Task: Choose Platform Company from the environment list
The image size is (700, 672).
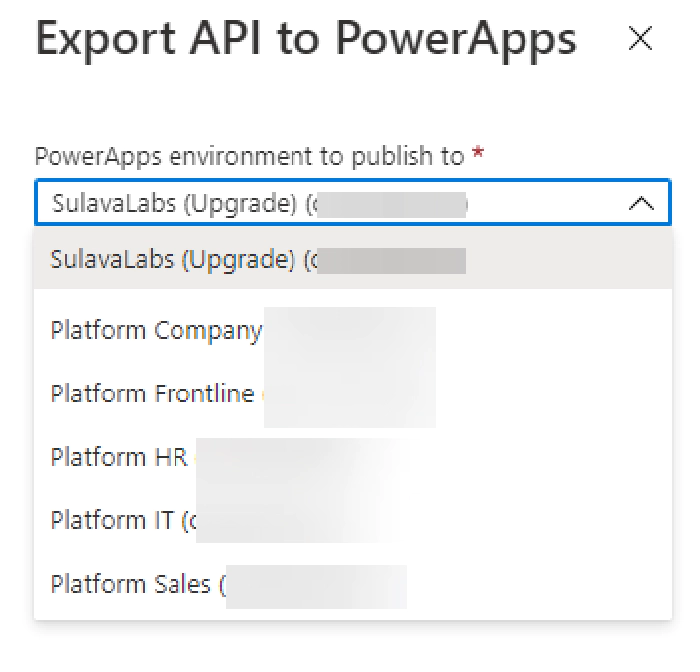Action: [x=156, y=331]
